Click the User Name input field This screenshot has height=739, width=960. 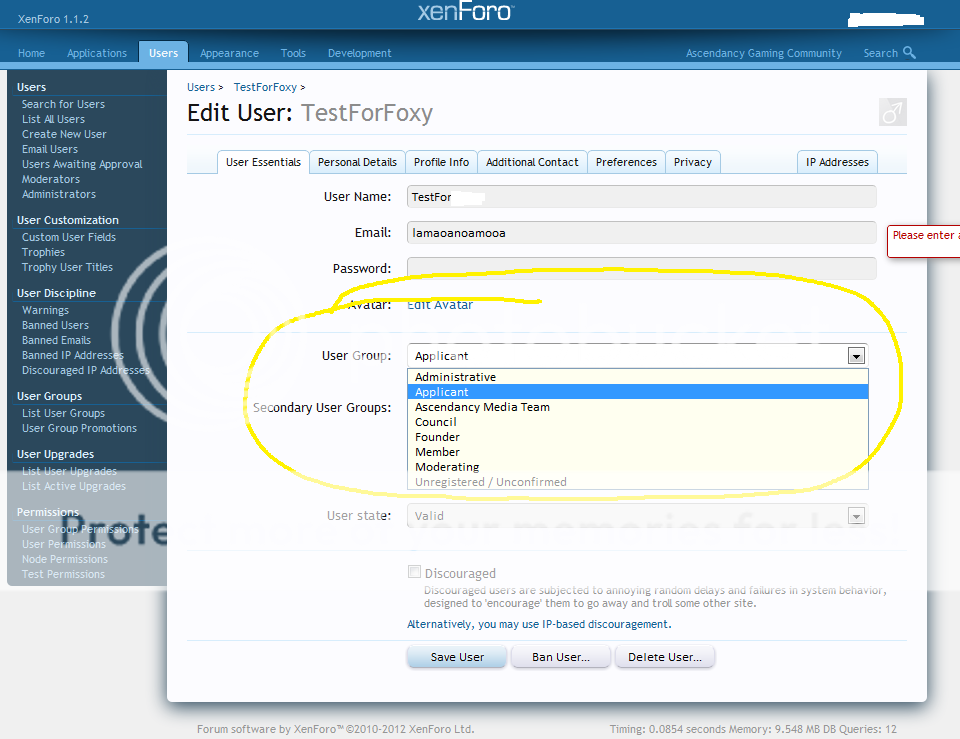641,197
